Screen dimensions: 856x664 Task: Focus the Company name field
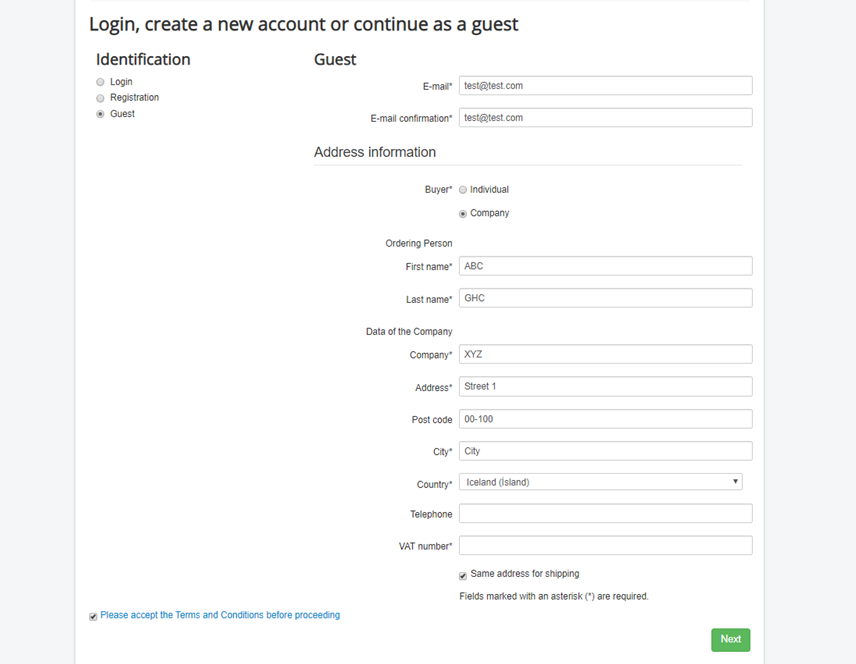tap(605, 354)
